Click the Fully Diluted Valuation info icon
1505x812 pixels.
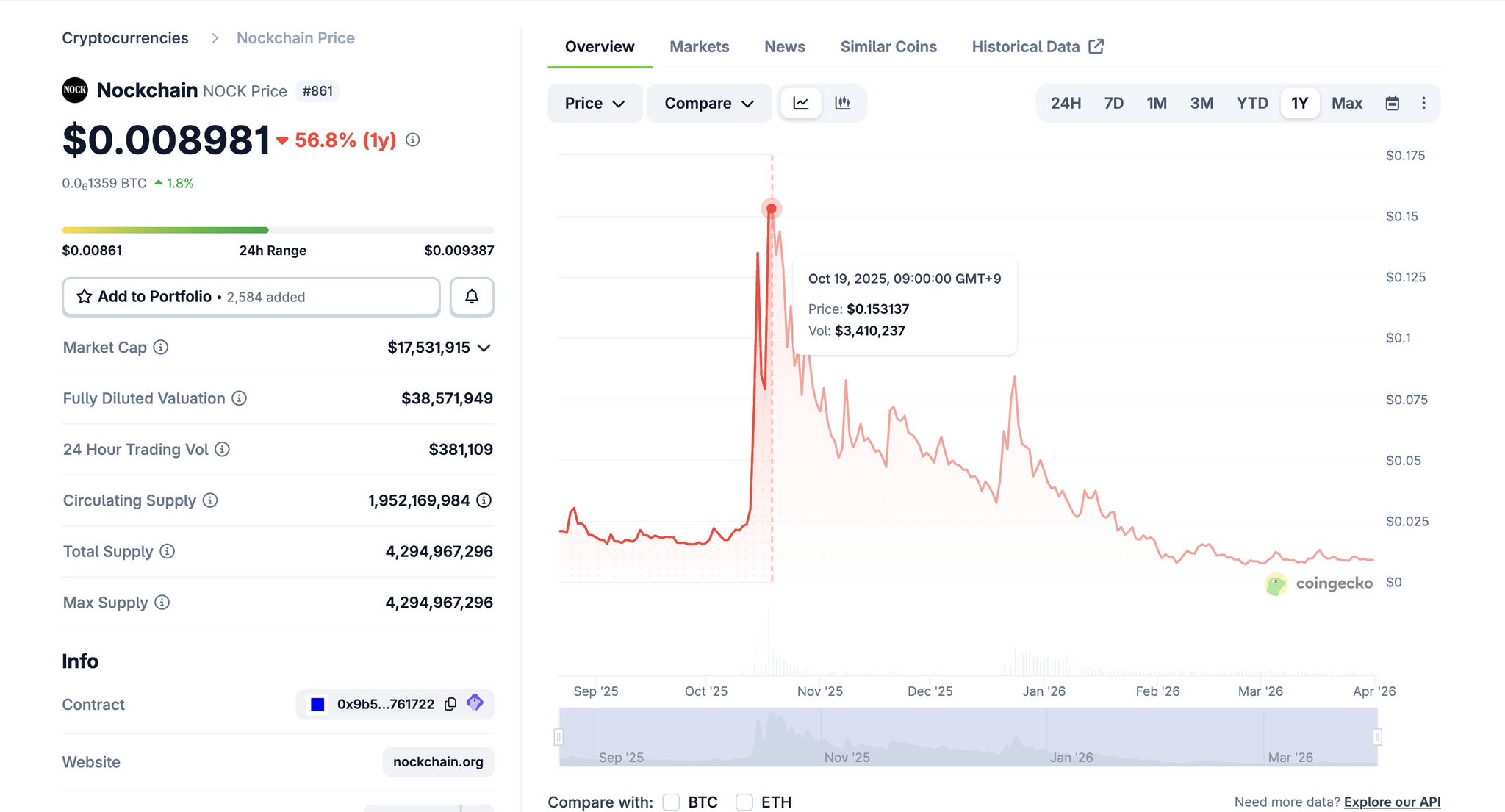click(x=239, y=398)
